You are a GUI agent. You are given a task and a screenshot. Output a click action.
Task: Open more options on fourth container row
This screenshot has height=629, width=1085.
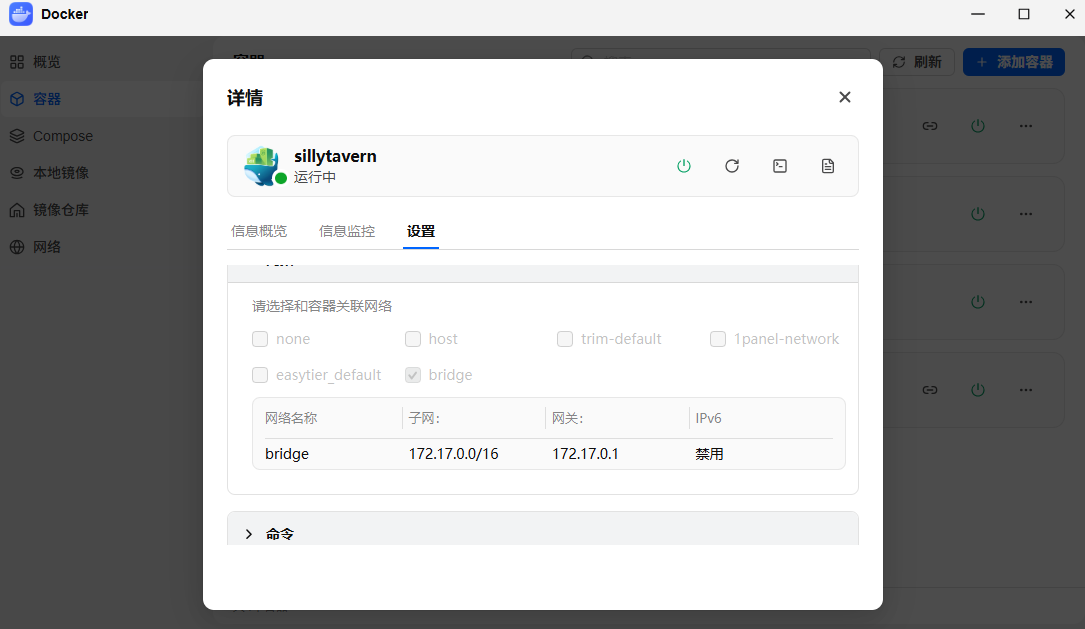click(1026, 390)
